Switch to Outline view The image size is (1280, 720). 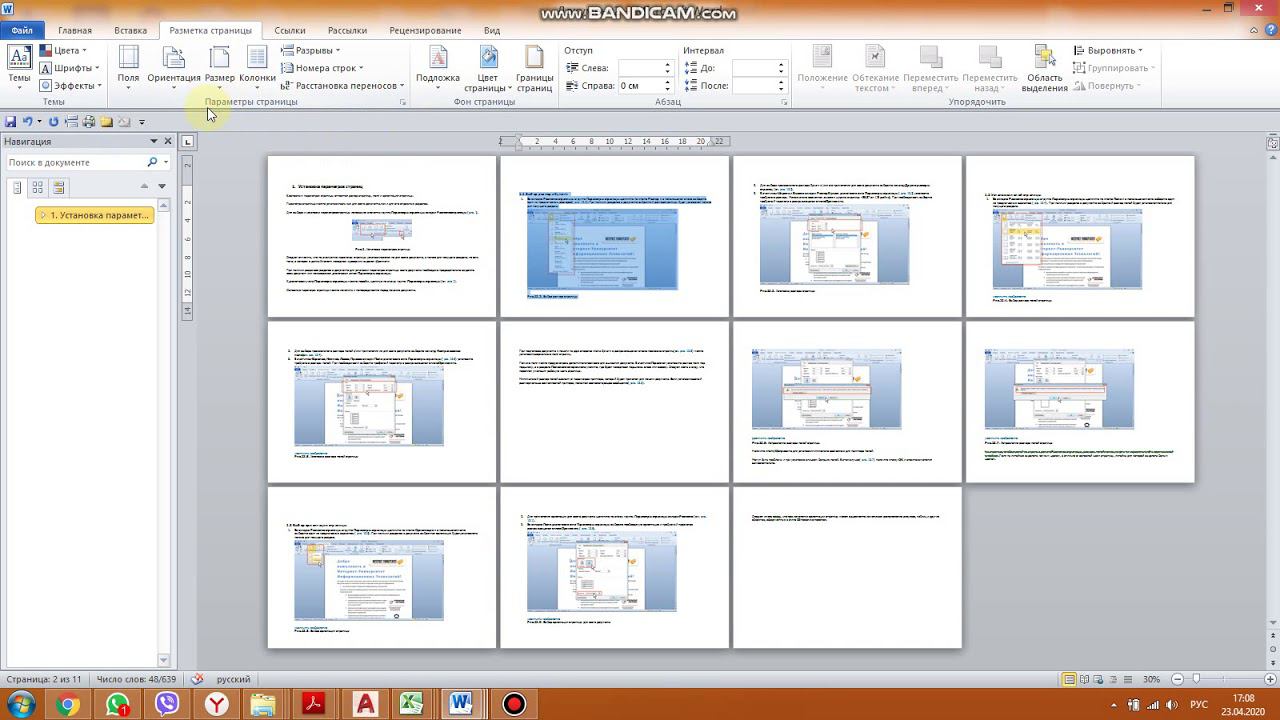pyautogui.click(x=1112, y=680)
